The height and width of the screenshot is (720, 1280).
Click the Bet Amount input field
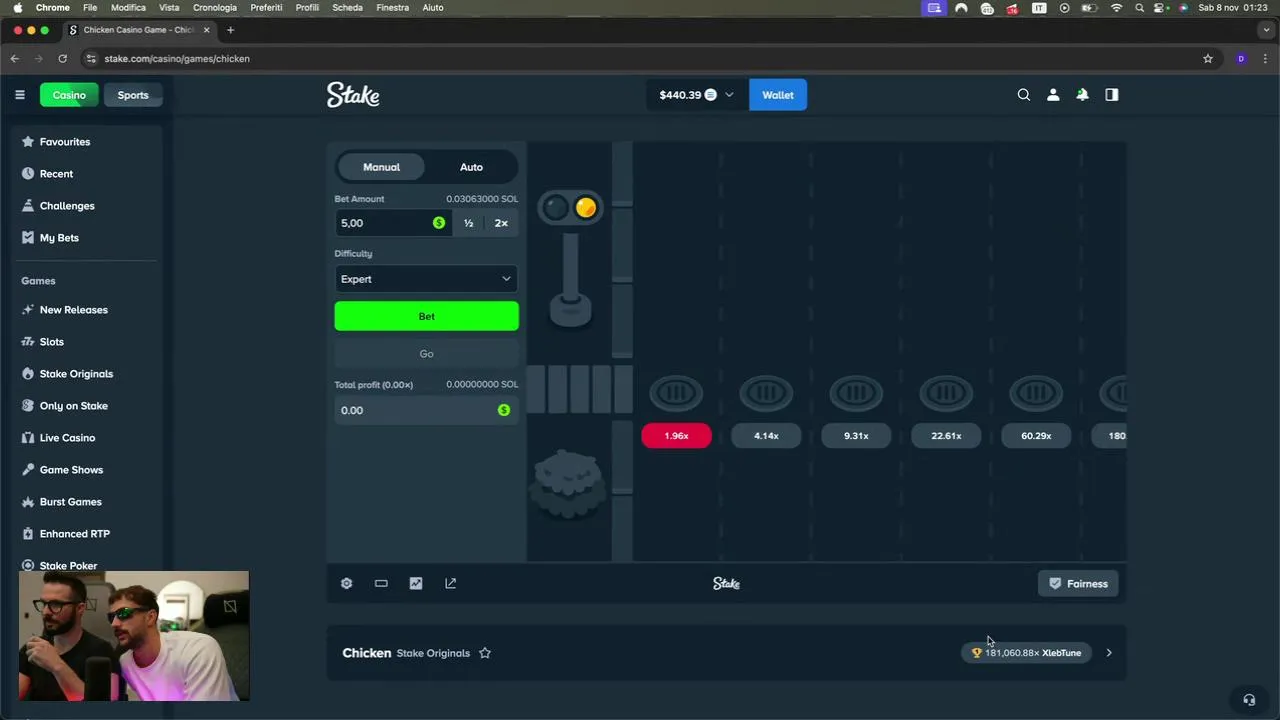[392, 223]
